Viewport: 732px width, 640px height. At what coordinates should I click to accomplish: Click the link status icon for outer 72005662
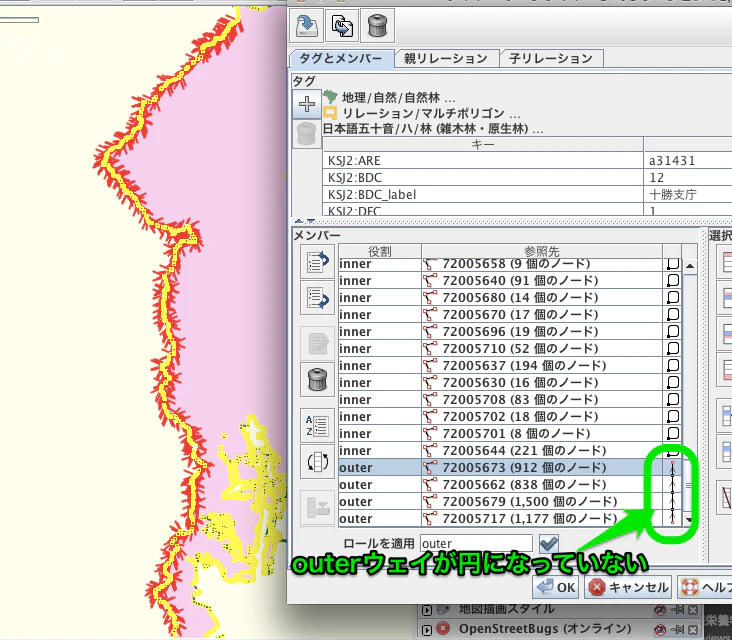[672, 484]
